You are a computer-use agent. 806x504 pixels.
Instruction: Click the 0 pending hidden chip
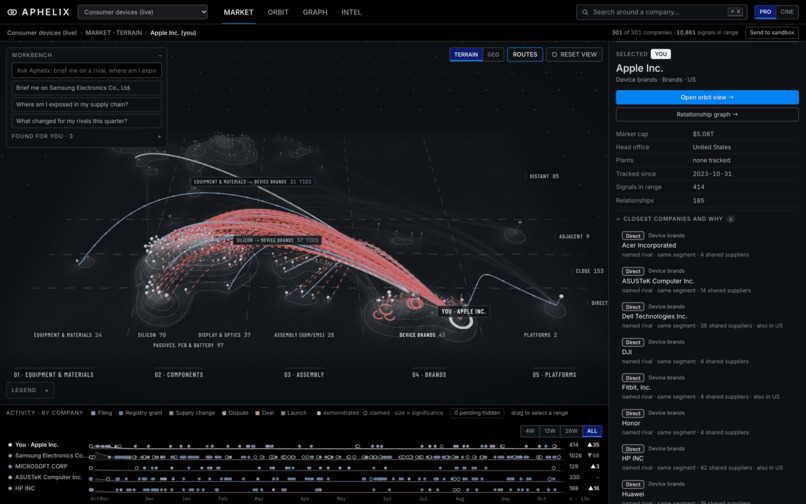[x=477, y=413]
